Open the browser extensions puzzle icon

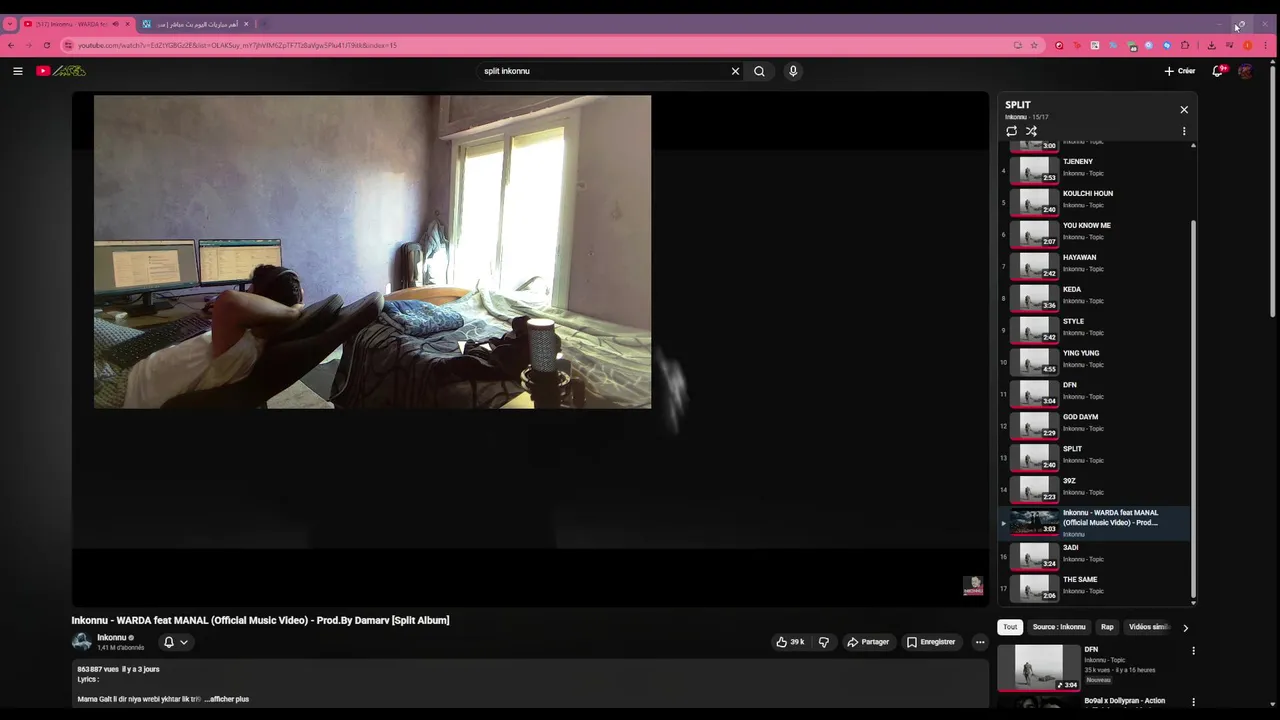[x=1185, y=45]
